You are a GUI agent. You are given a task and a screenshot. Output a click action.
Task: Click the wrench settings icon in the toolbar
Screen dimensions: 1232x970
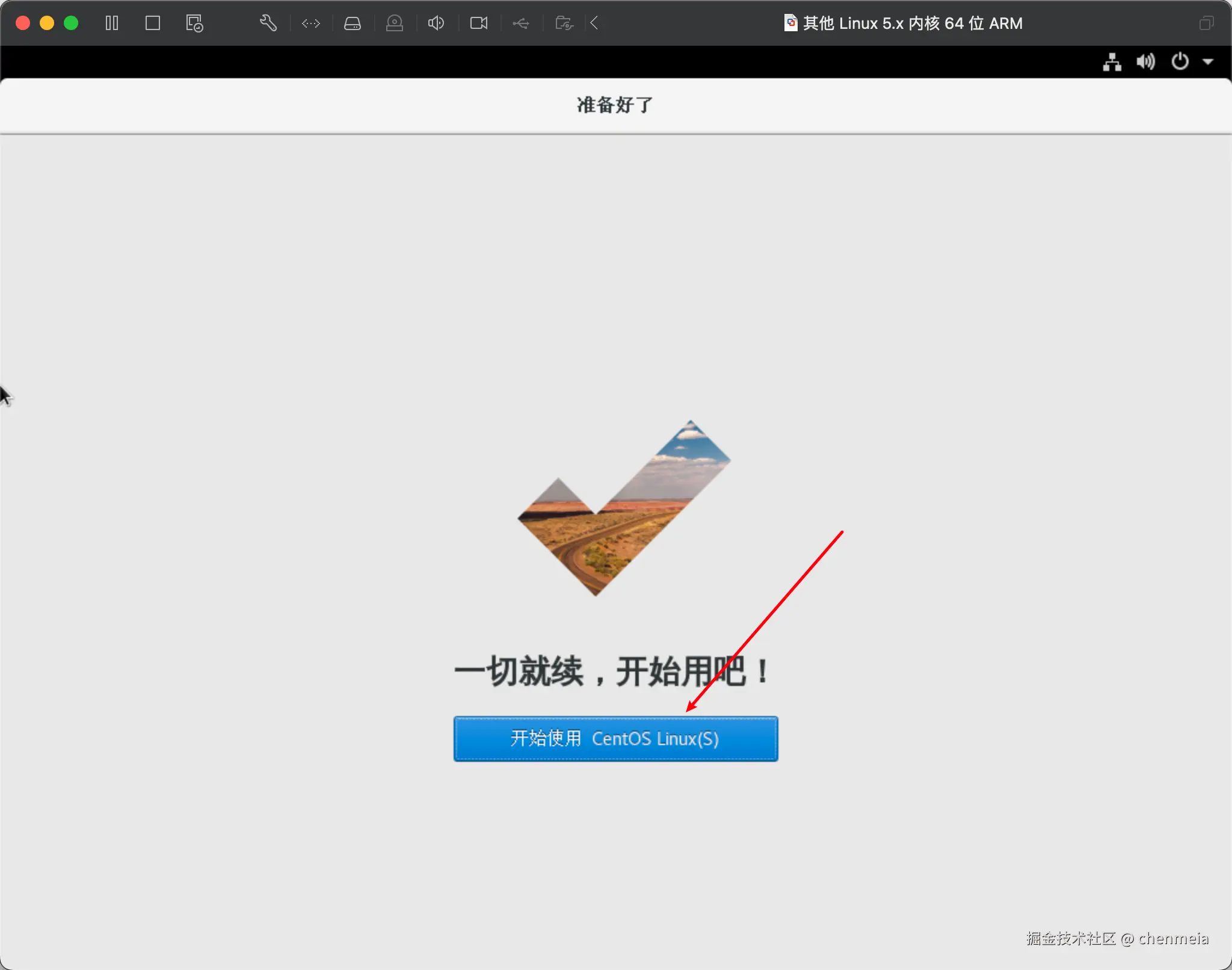268,23
